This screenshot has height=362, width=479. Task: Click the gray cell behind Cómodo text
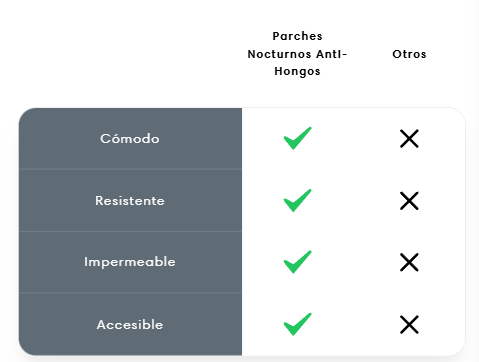pos(130,138)
